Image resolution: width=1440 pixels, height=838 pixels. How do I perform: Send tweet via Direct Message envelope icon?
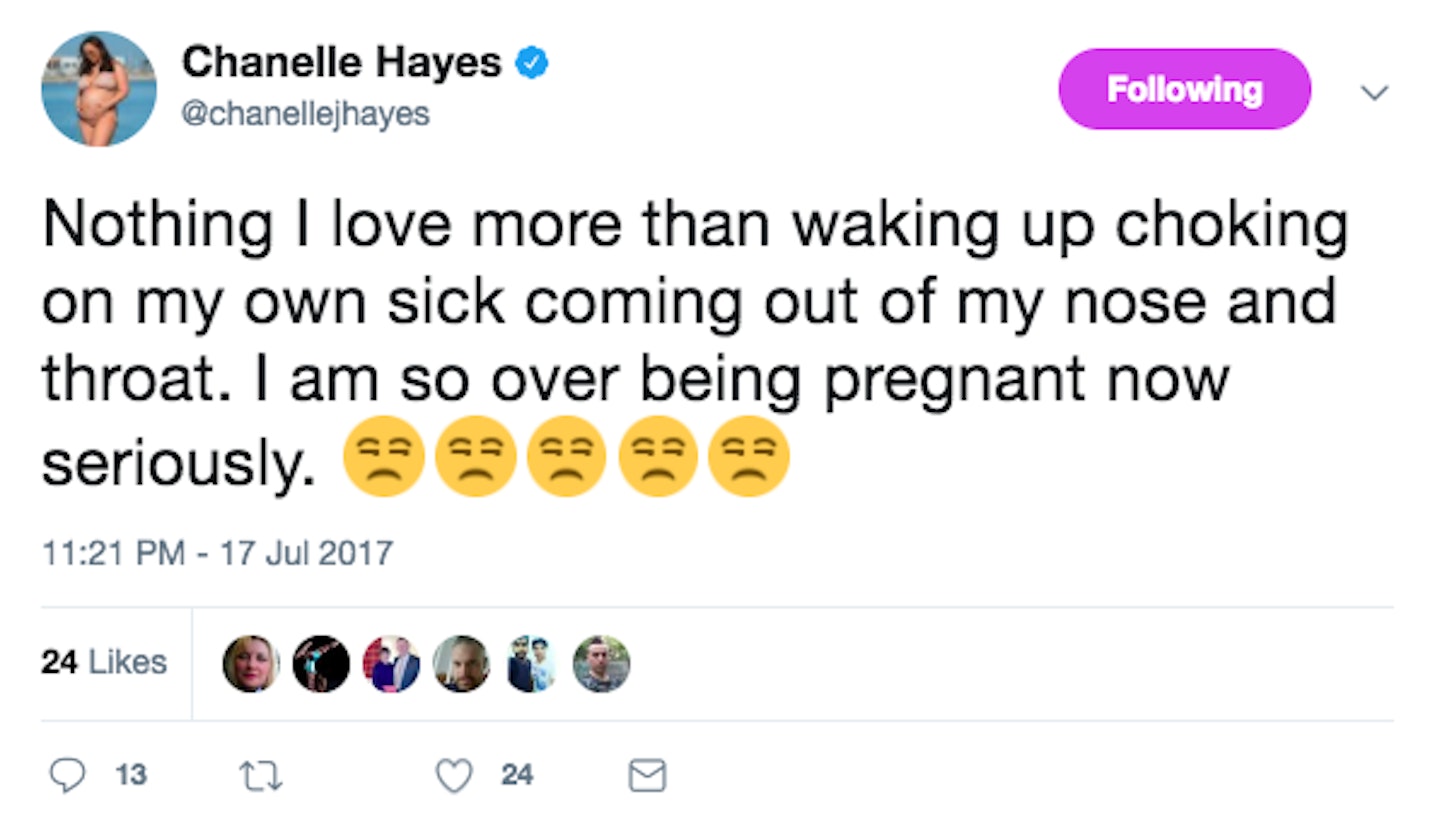(x=647, y=775)
